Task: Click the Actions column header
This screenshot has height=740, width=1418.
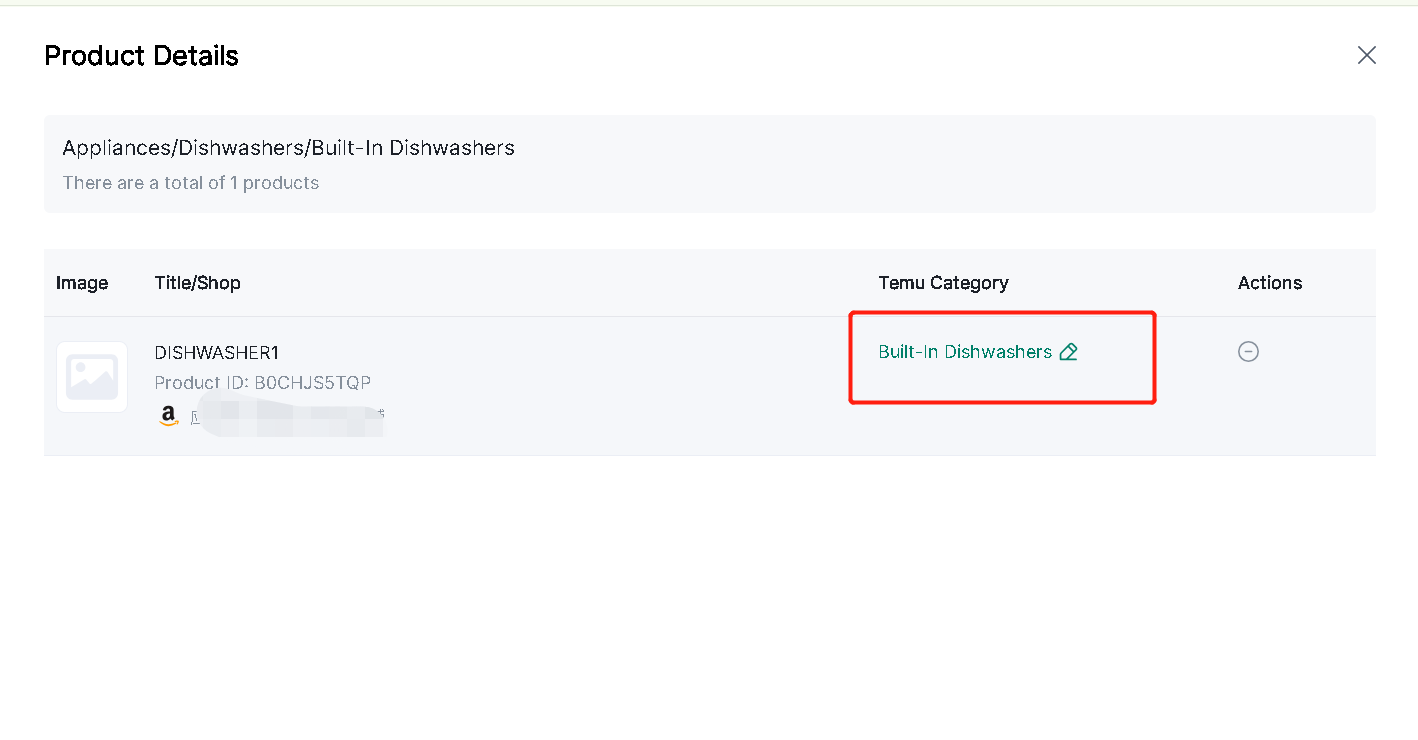Action: click(1270, 283)
